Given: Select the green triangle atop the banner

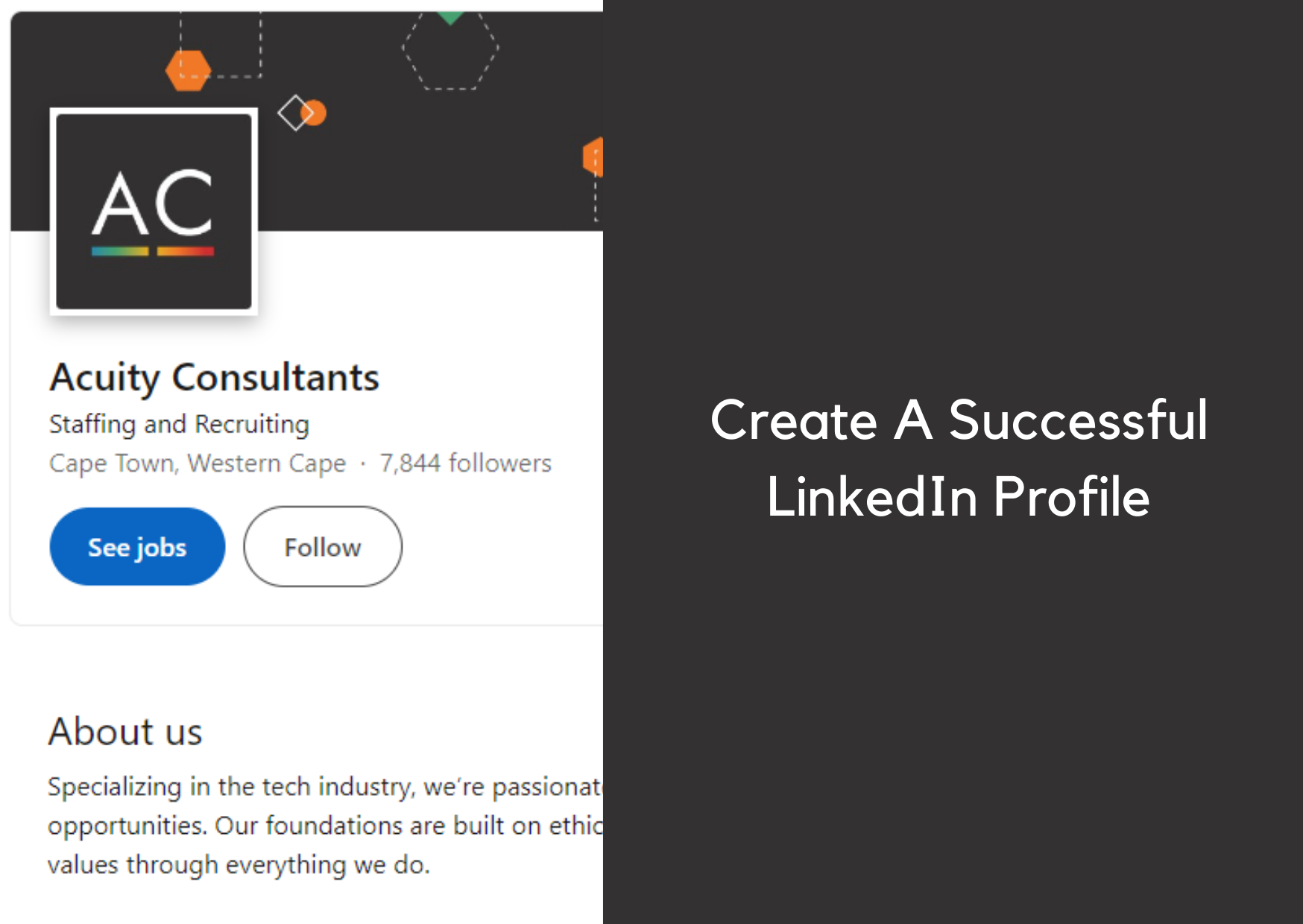Looking at the screenshot, I should 450,16.
